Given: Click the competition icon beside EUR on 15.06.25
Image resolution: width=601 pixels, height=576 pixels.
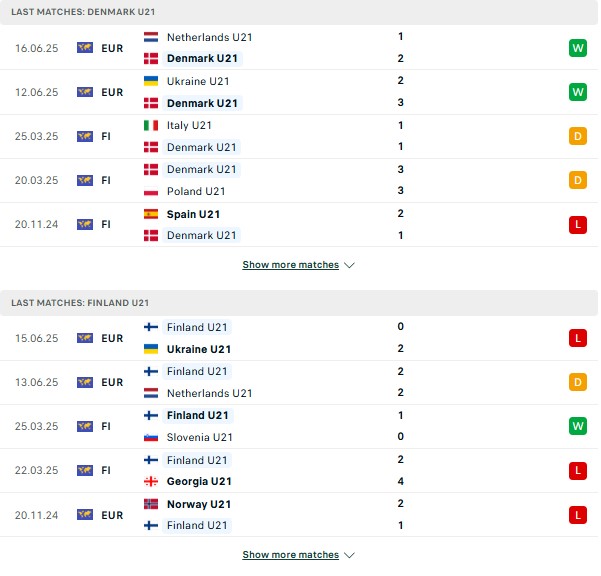Looking at the screenshot, I should pyautogui.click(x=85, y=338).
